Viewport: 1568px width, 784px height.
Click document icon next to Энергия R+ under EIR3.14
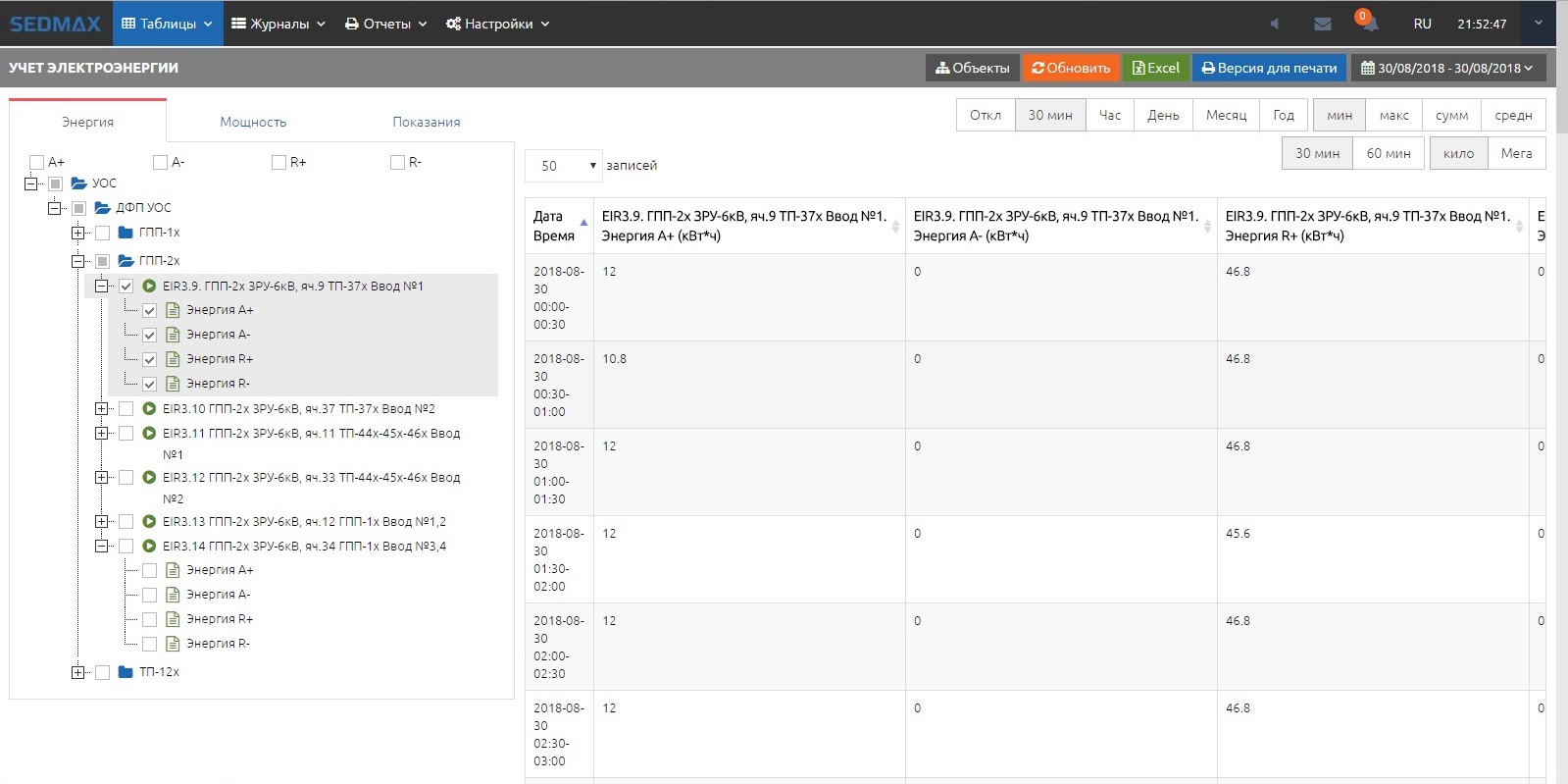coord(173,619)
